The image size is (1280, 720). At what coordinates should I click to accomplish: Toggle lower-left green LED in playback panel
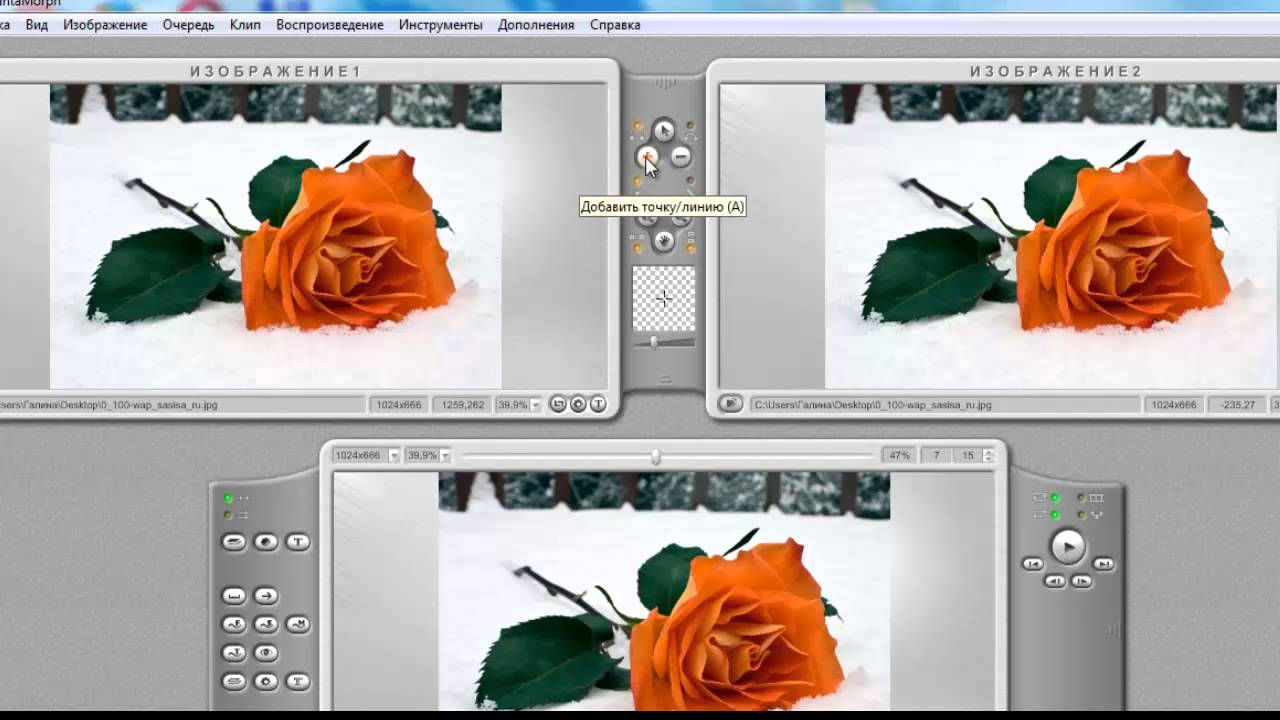tap(1054, 515)
